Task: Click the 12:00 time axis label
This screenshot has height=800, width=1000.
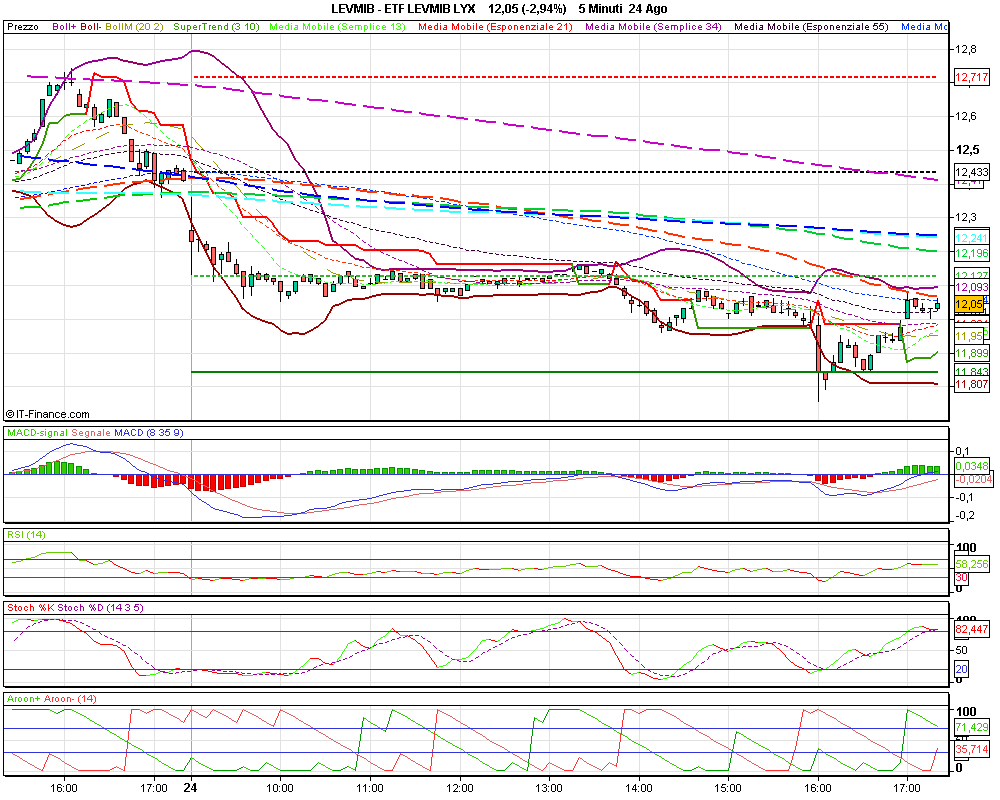Action: [x=460, y=788]
